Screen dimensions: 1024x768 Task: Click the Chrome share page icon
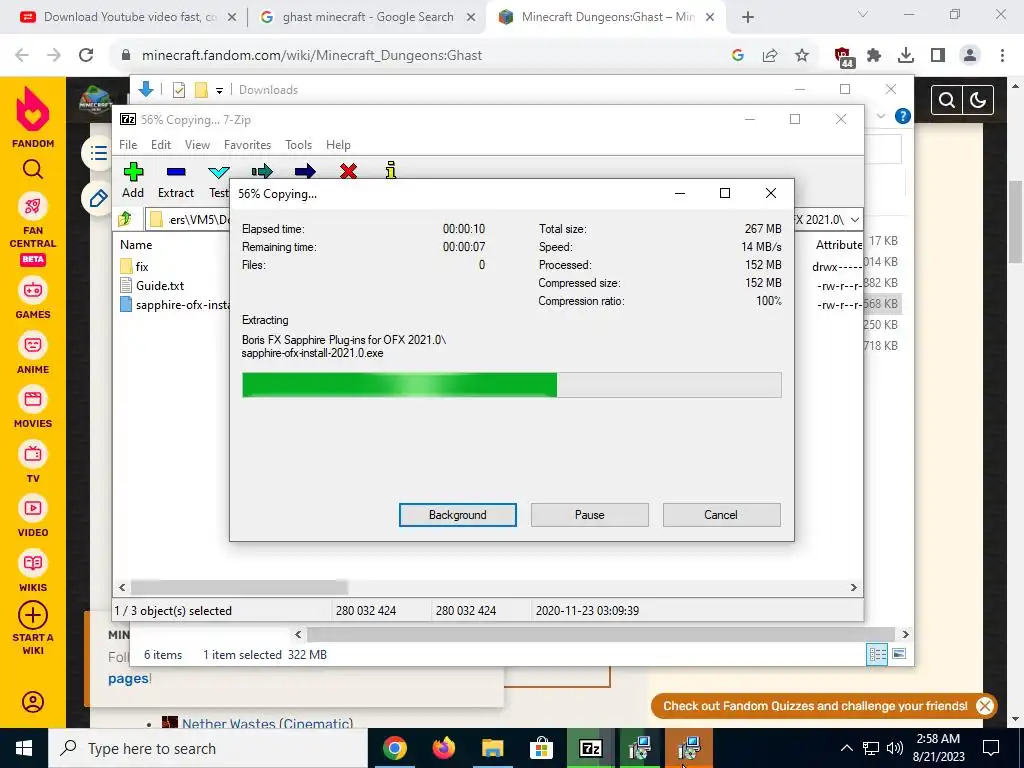(x=770, y=56)
